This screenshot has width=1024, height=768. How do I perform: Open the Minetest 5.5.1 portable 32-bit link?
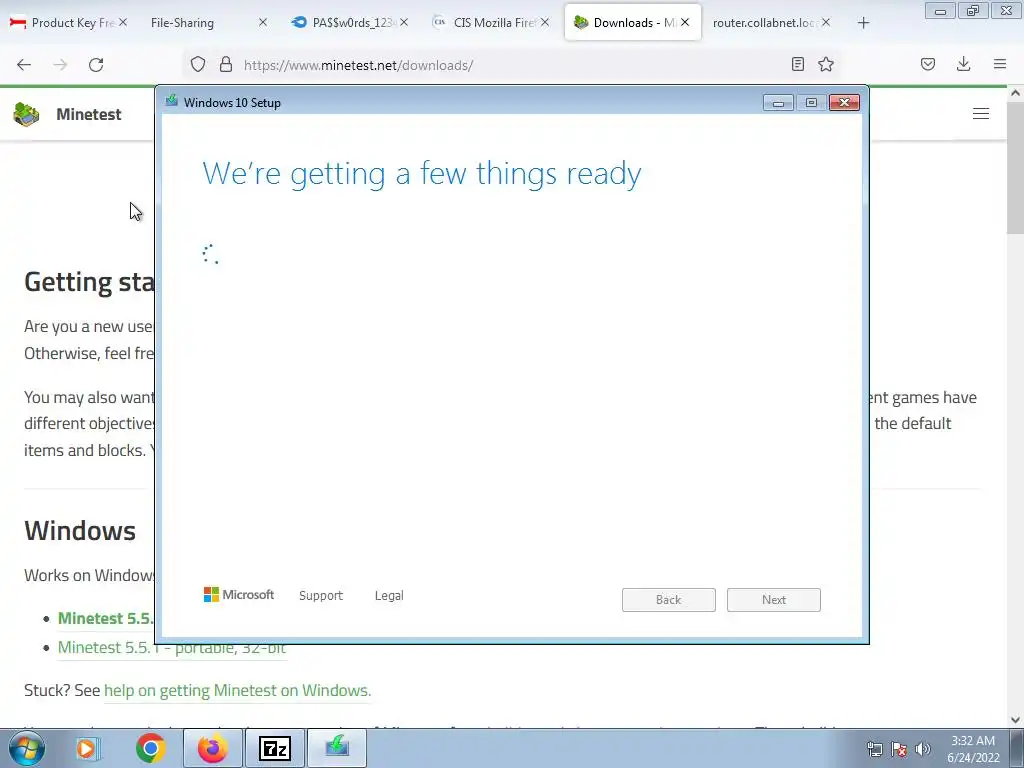coord(172,648)
